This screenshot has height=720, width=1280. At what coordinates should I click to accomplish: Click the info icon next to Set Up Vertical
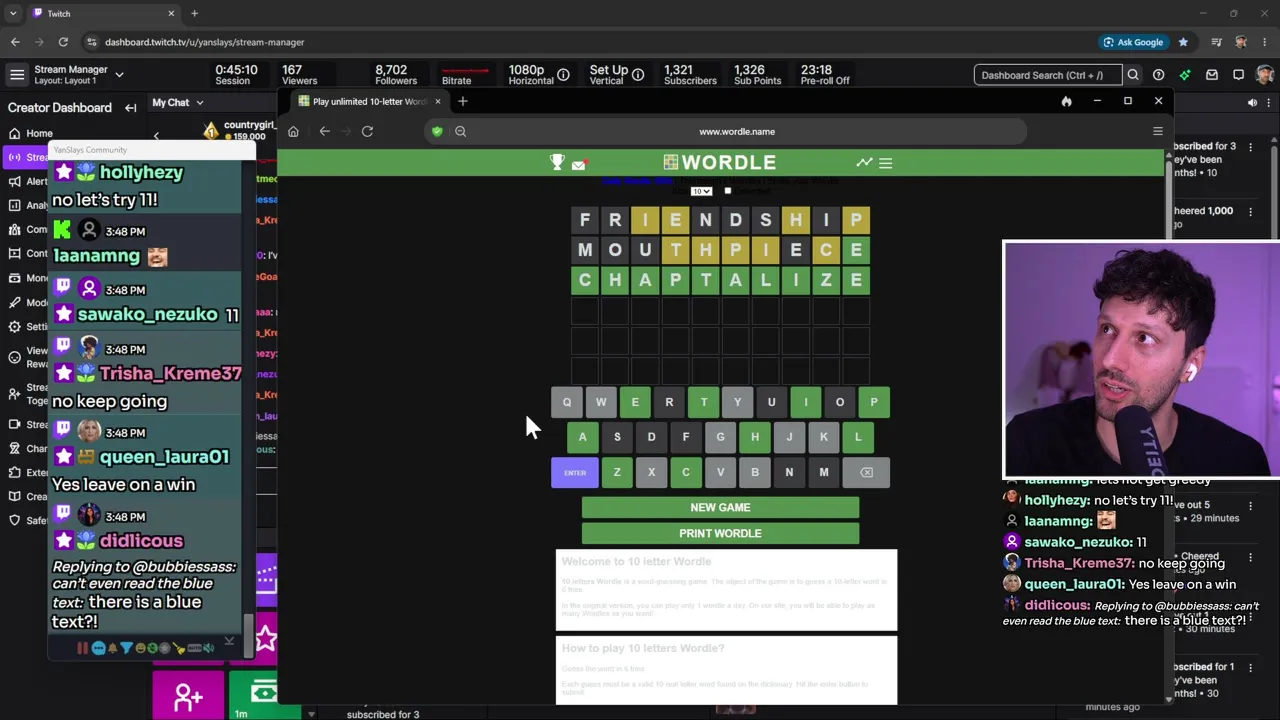[638, 75]
